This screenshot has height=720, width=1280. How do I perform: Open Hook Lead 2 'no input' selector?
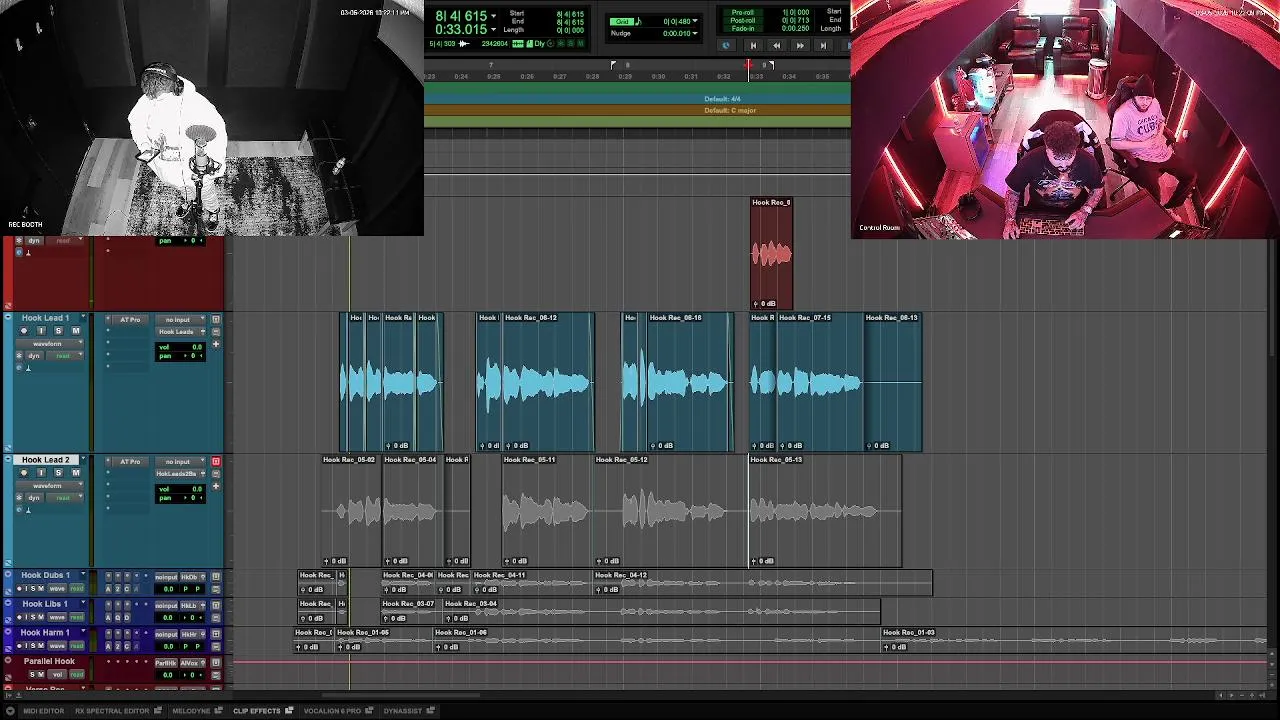[x=180, y=462]
